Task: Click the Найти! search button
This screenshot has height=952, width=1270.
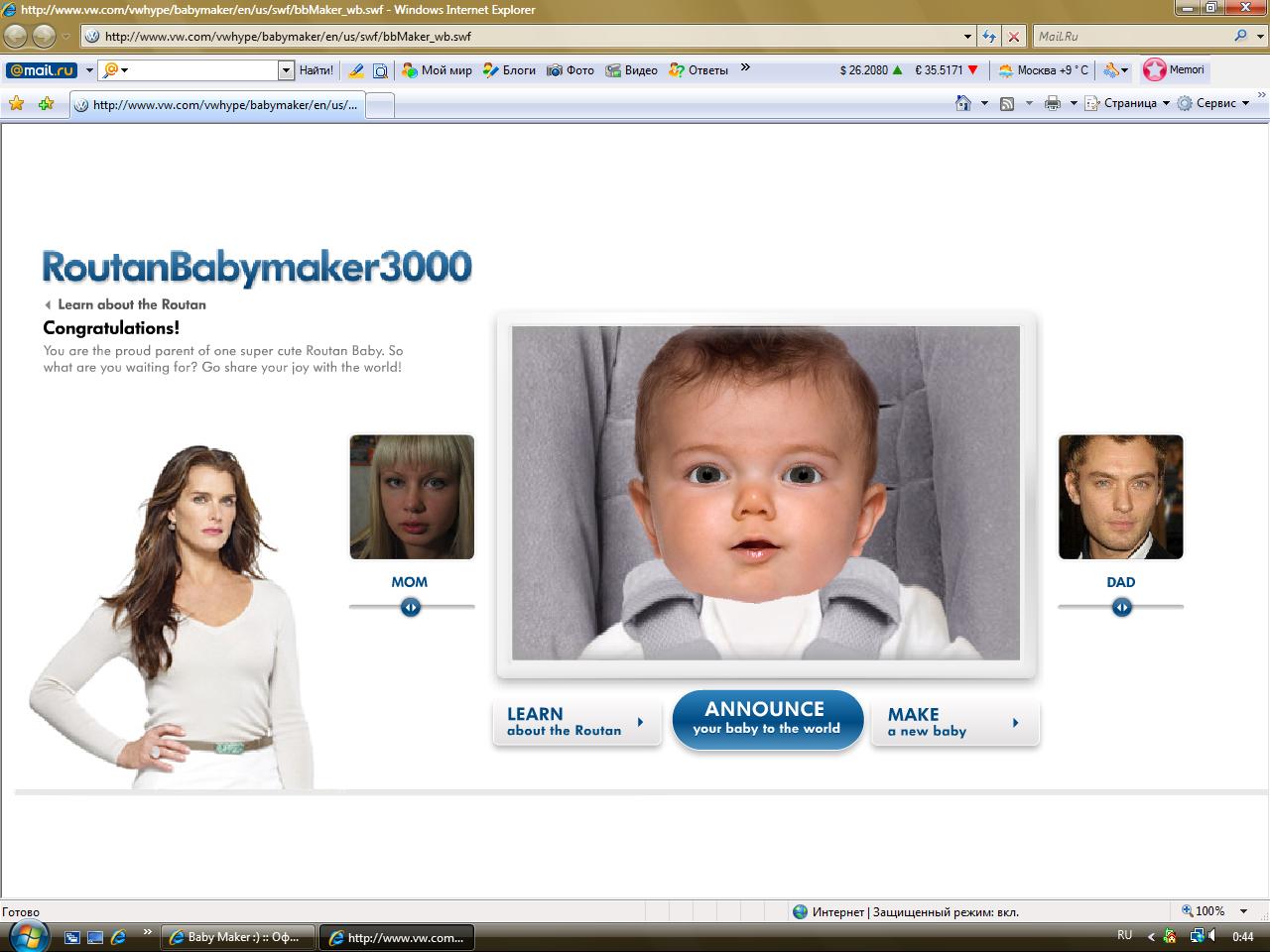Action: coord(317,70)
